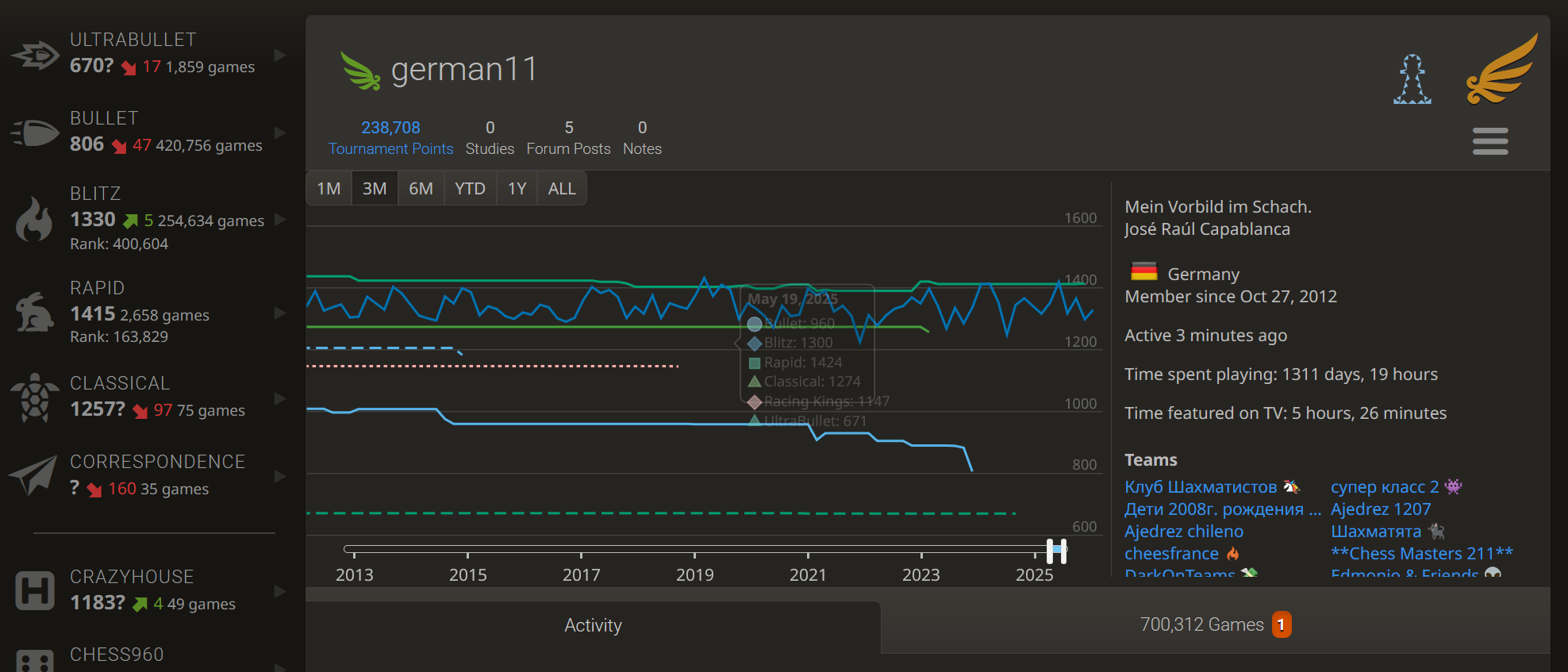
Task: Open team cheesfrance
Action: click(1181, 553)
